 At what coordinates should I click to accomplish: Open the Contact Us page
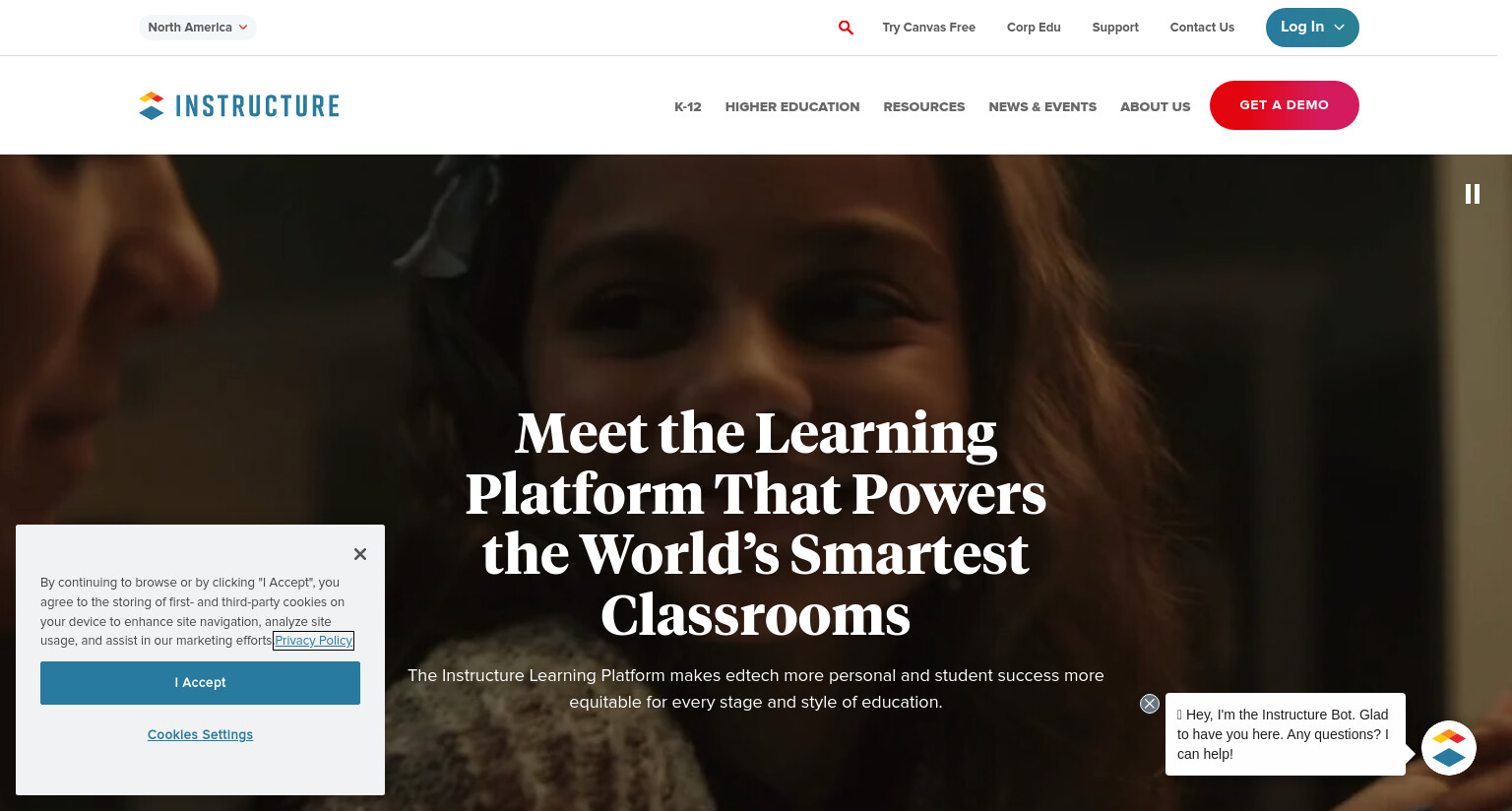[x=1202, y=28]
